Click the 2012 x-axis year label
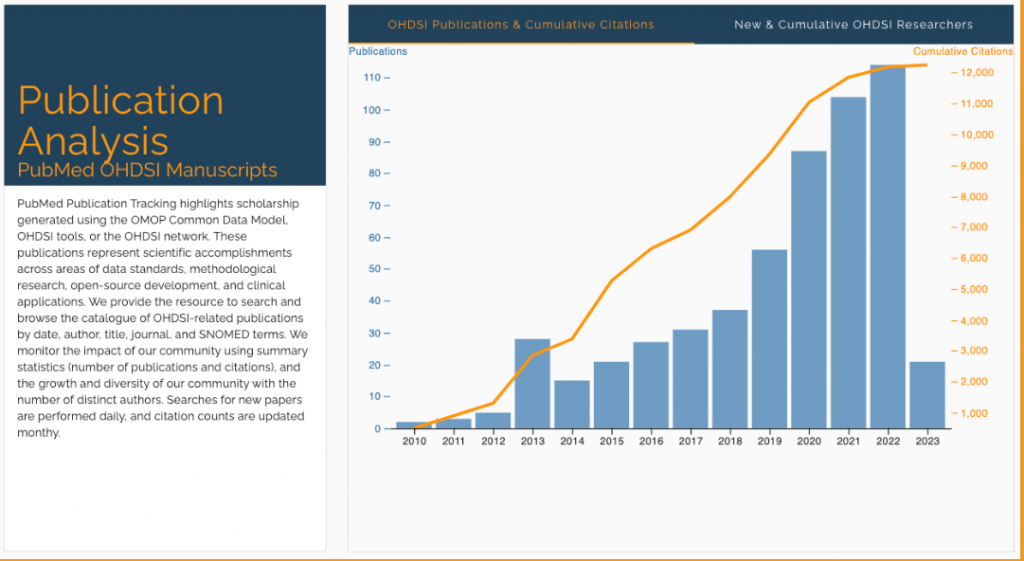Screen dimensions: 1024x561 pyautogui.click(x=493, y=441)
